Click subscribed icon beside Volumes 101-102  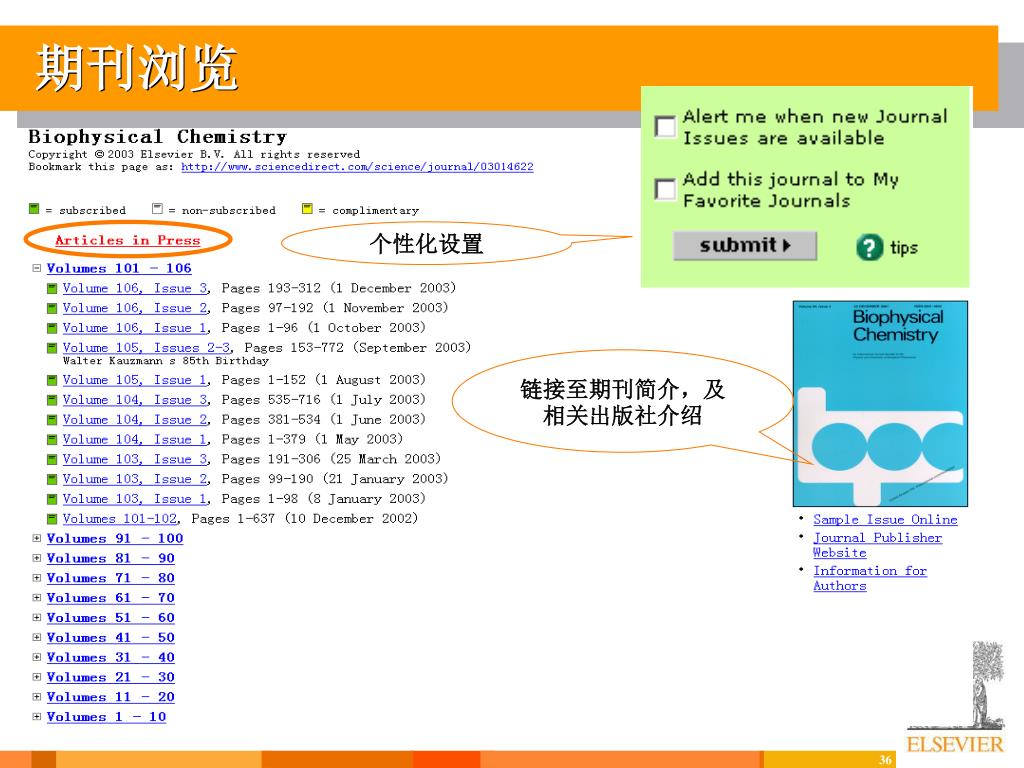tap(52, 519)
